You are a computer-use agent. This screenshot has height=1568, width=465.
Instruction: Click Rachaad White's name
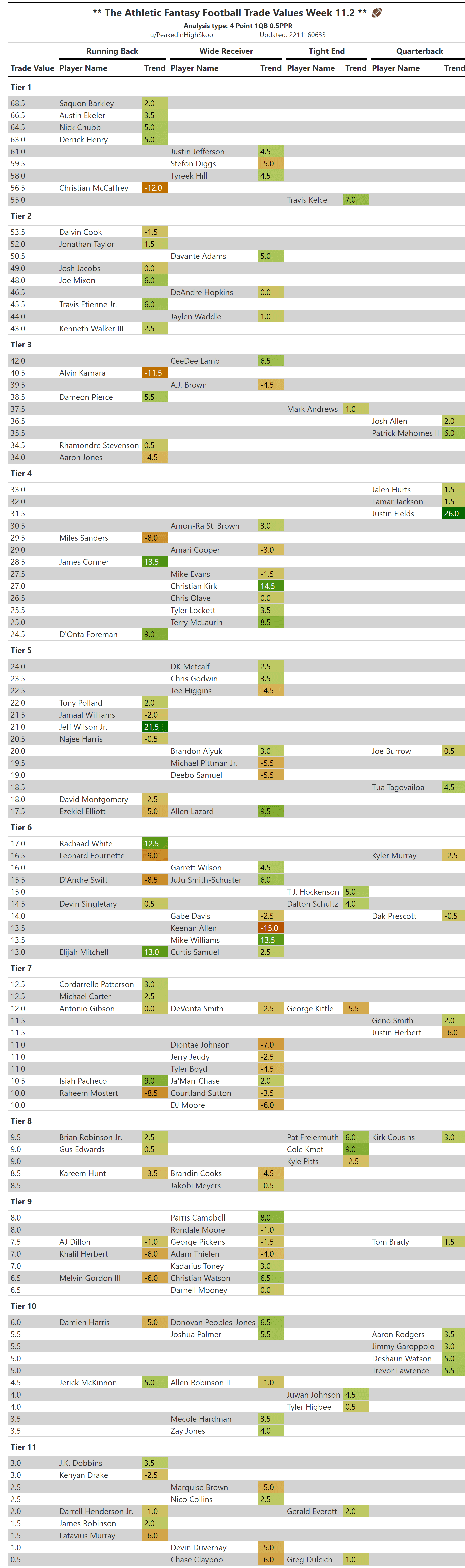(x=86, y=844)
